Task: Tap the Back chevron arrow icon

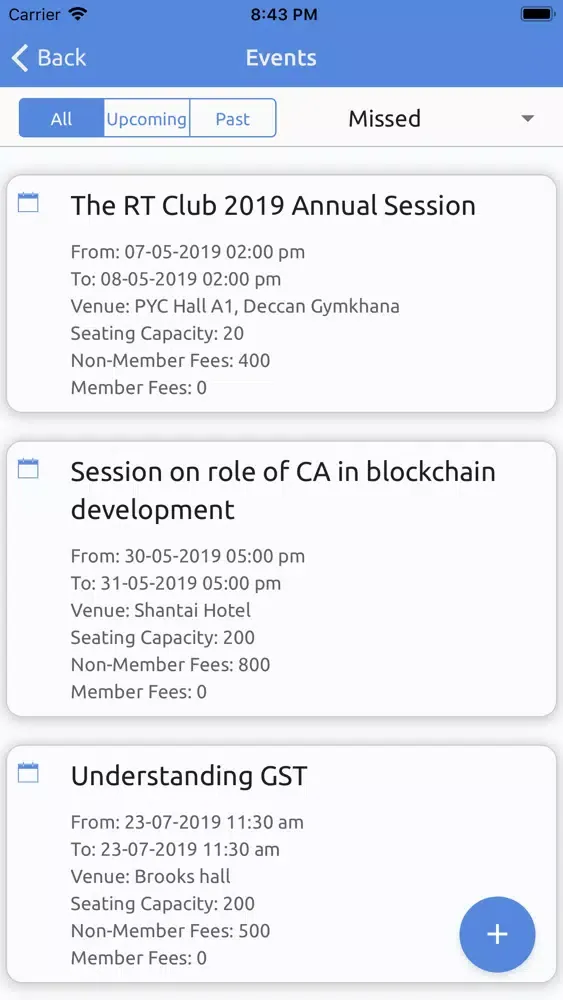Action: pyautogui.click(x=20, y=58)
